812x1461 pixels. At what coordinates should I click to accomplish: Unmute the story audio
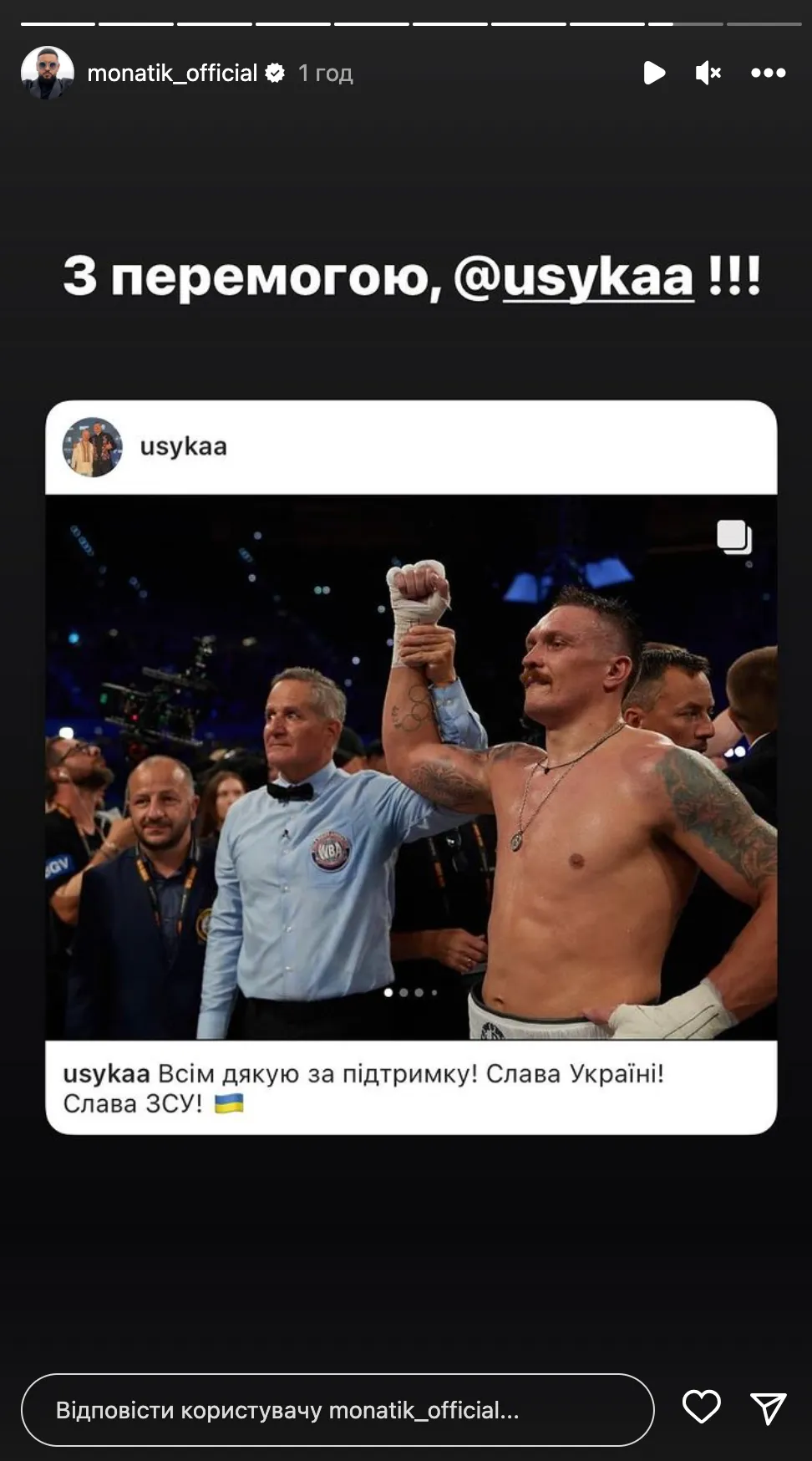[708, 73]
